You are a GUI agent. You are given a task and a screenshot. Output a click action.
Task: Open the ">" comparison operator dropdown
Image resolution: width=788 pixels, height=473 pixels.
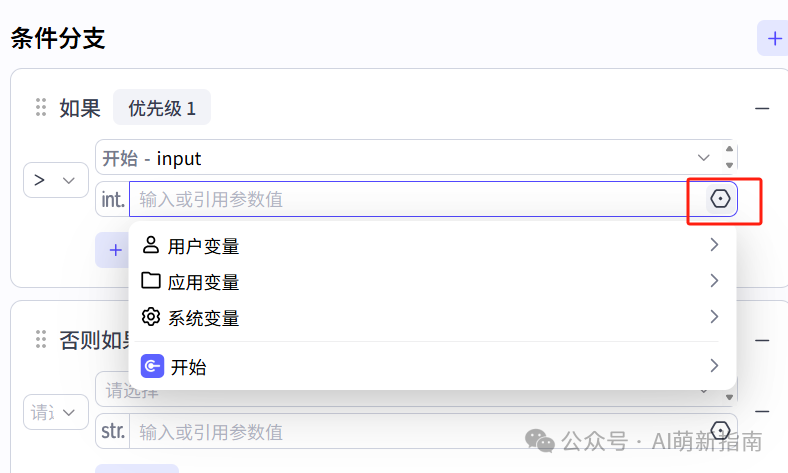click(x=55, y=180)
